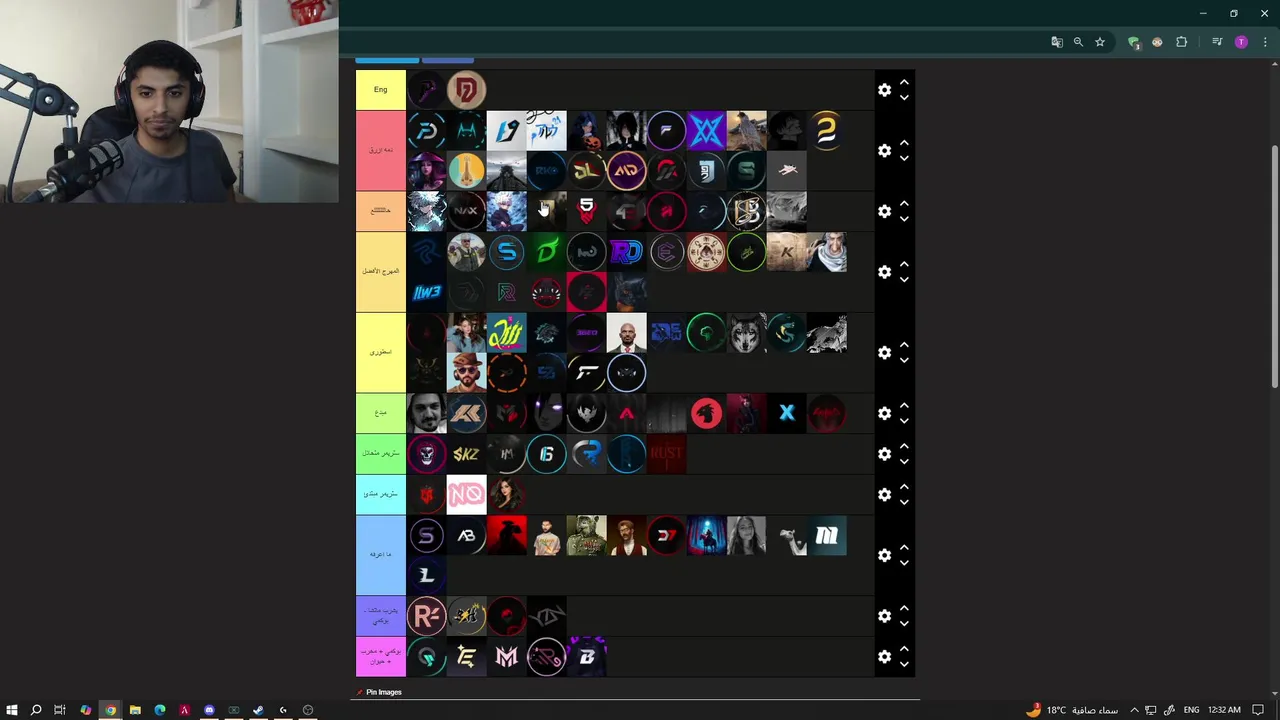Click the Google Translate icon in address bar

tap(1057, 42)
